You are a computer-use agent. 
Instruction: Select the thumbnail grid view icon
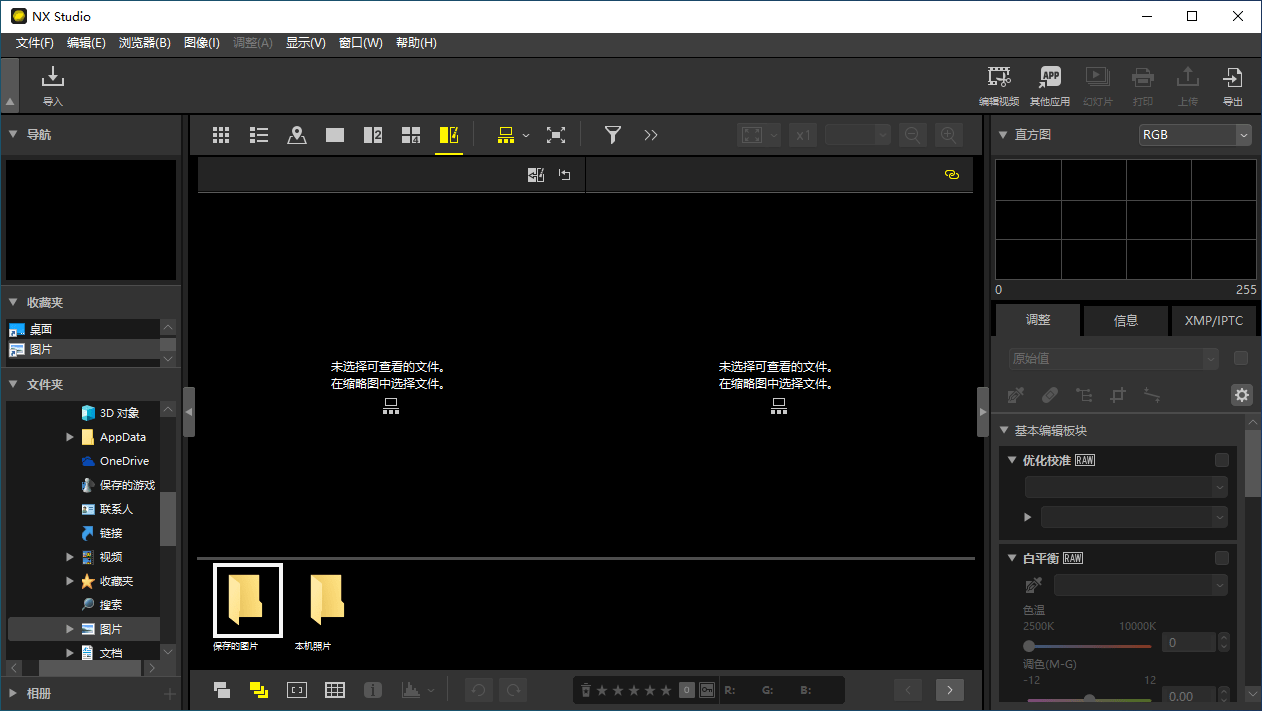click(221, 134)
